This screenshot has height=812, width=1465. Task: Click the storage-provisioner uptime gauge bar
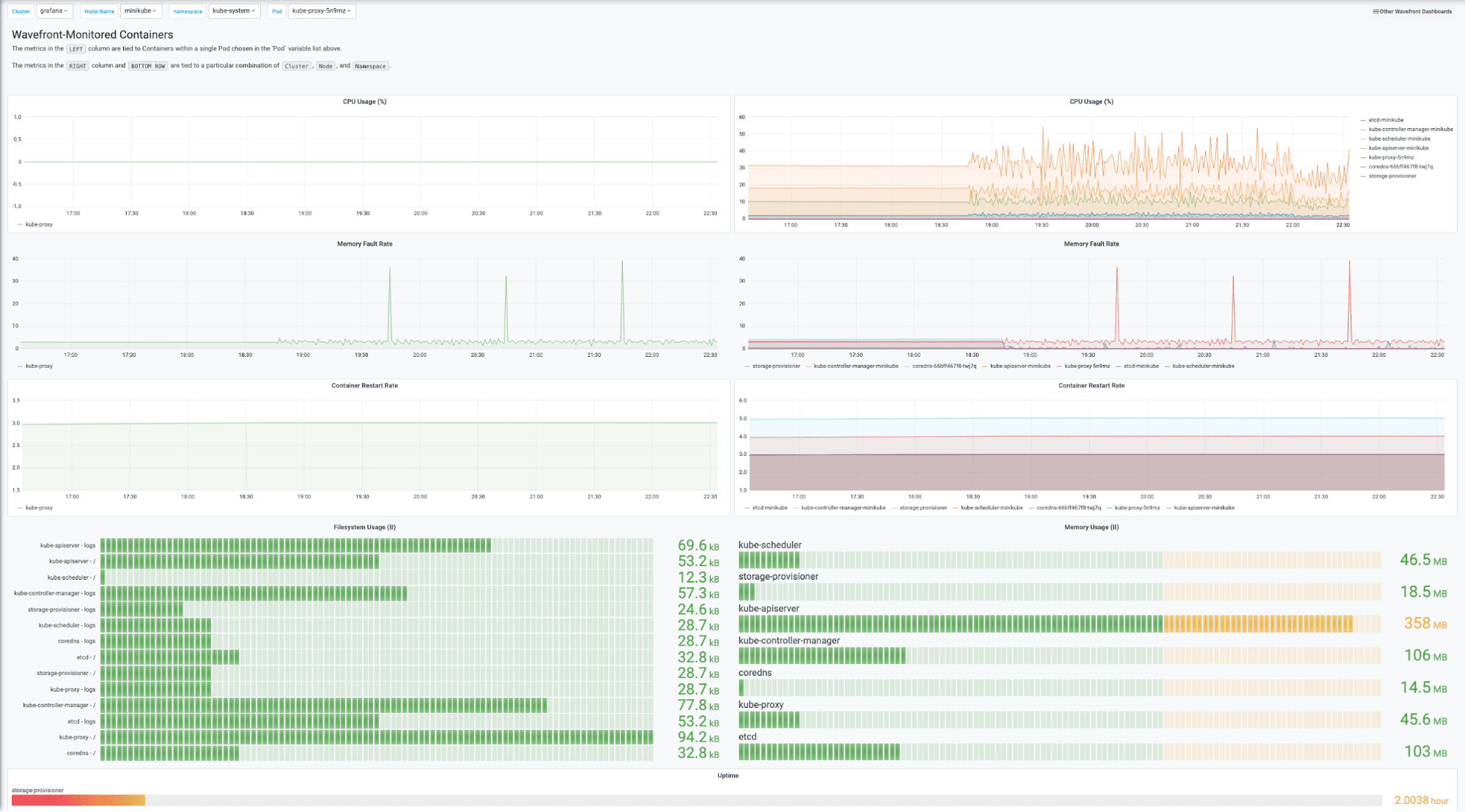[x=78, y=800]
